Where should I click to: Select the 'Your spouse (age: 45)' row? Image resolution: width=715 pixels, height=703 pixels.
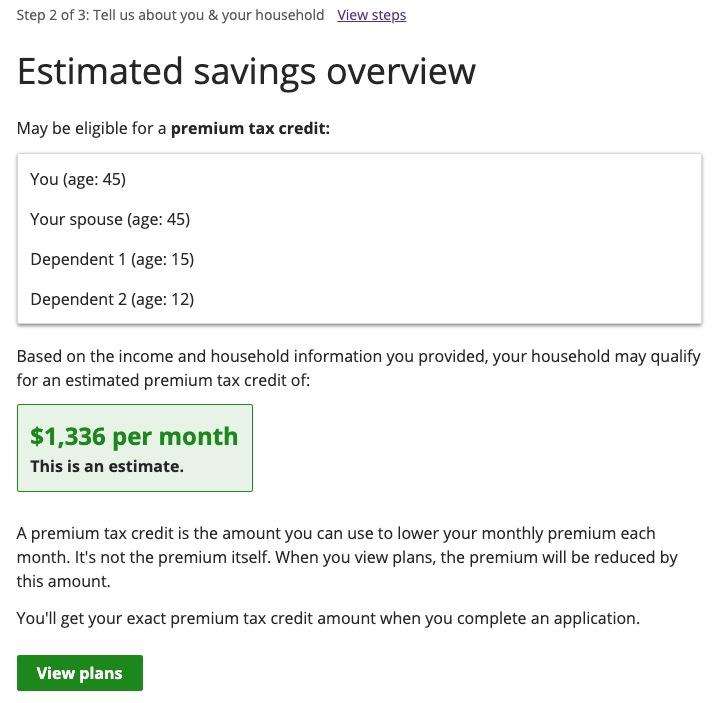[110, 219]
